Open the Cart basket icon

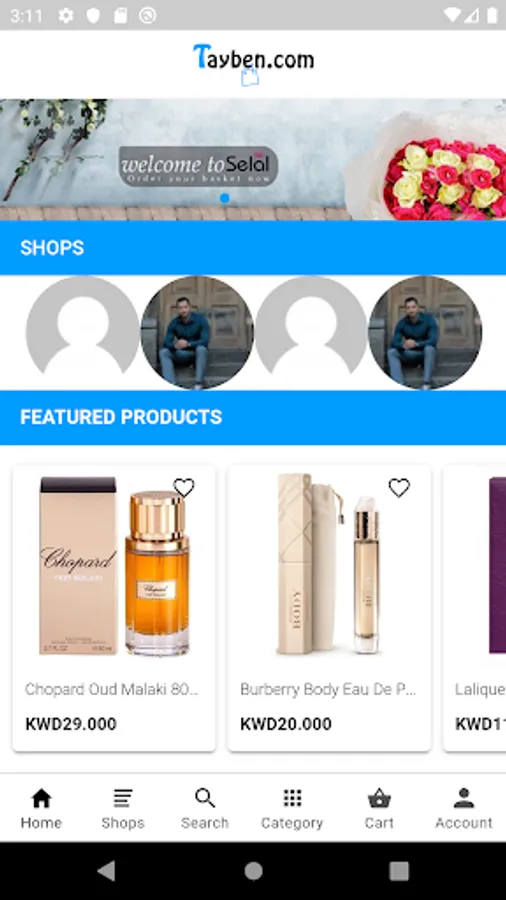(379, 798)
